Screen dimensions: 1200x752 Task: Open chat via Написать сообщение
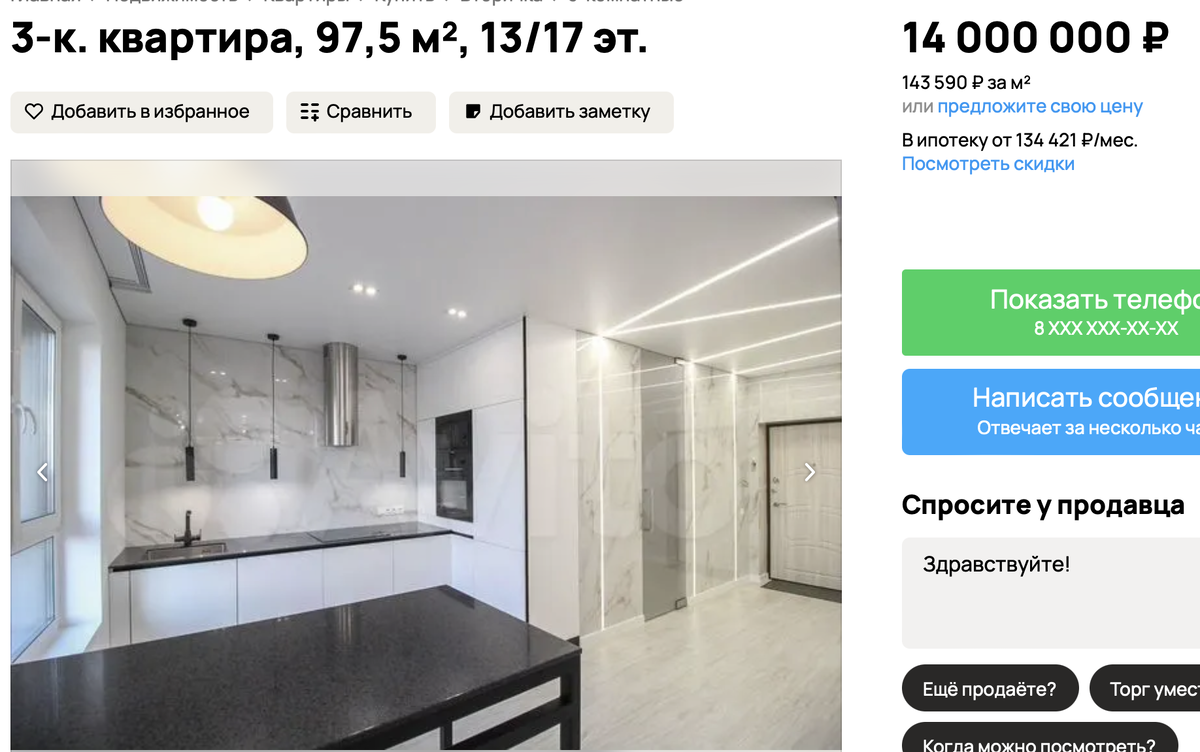[x=1051, y=412]
